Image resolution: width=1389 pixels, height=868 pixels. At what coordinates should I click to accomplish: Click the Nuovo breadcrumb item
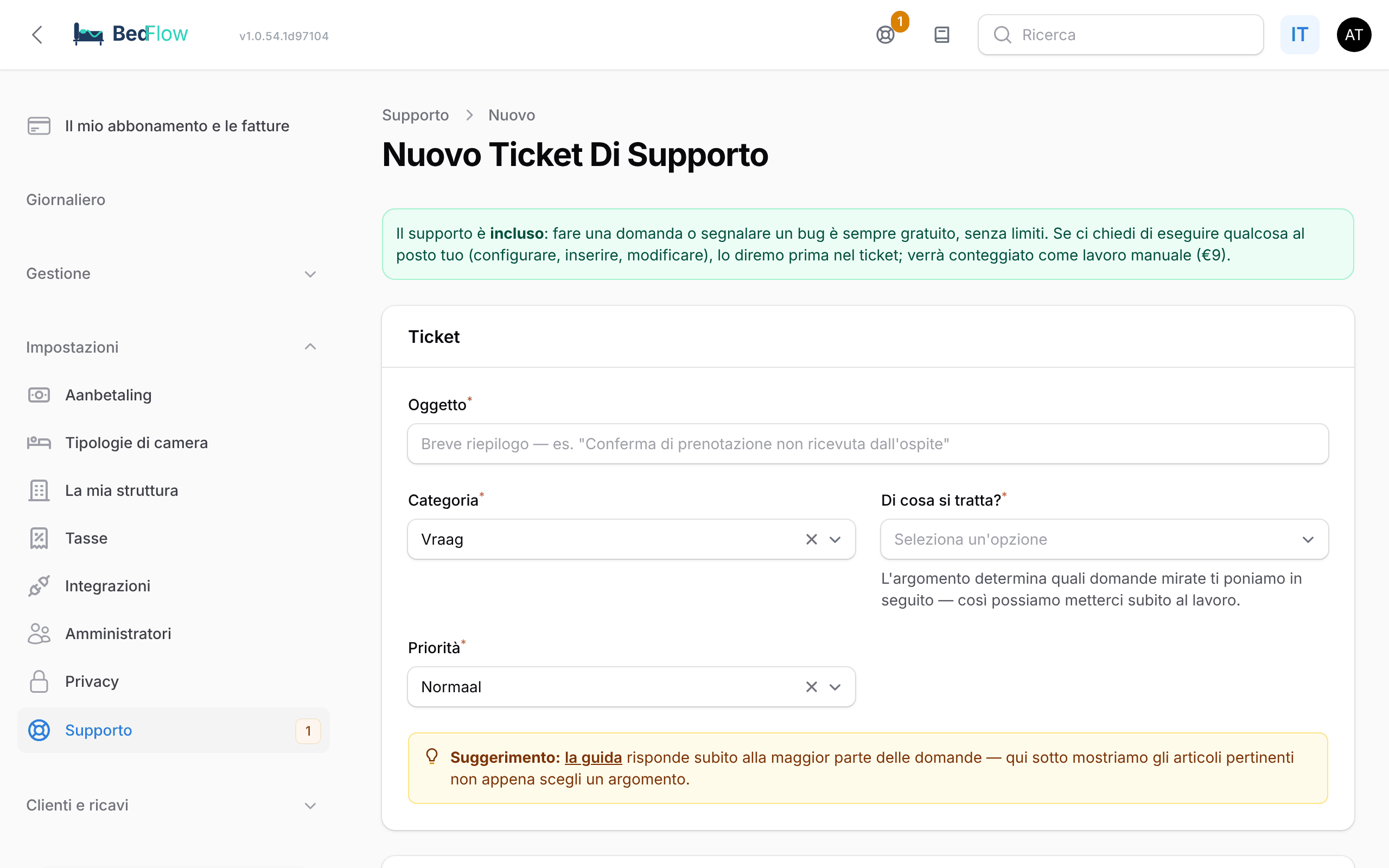pyautogui.click(x=512, y=115)
